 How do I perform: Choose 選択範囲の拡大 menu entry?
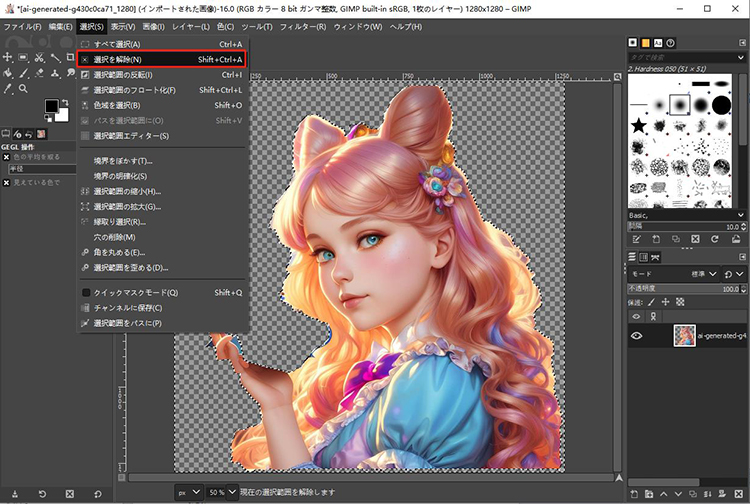tap(163, 207)
